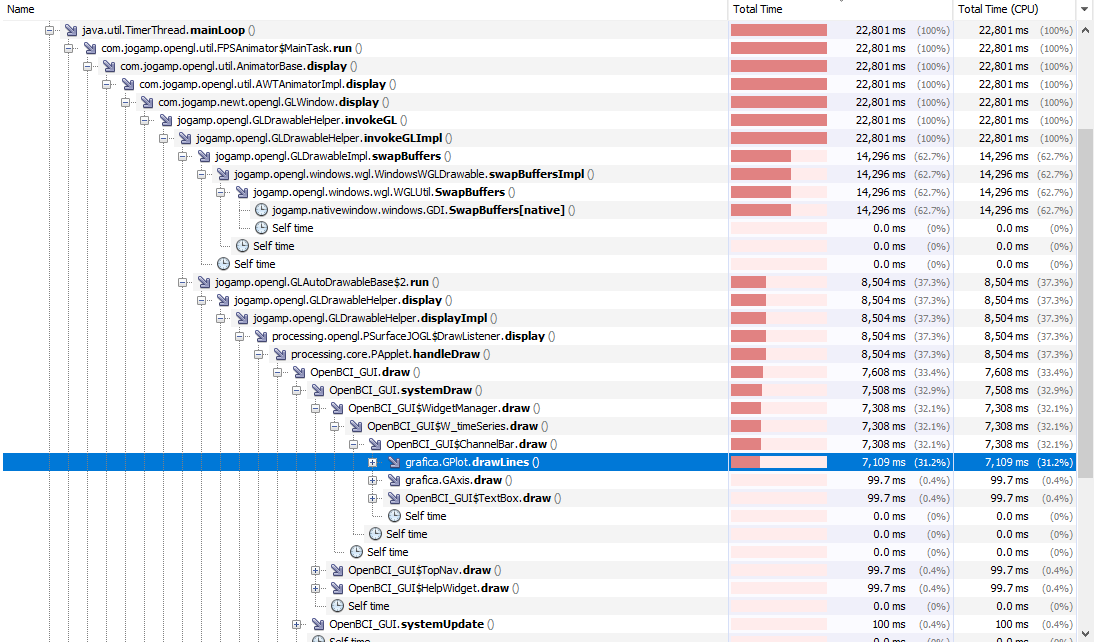The width and height of the screenshot is (1095, 643).
Task: Expand the grafica.GPlot.drawLines node
Action: click(372, 462)
